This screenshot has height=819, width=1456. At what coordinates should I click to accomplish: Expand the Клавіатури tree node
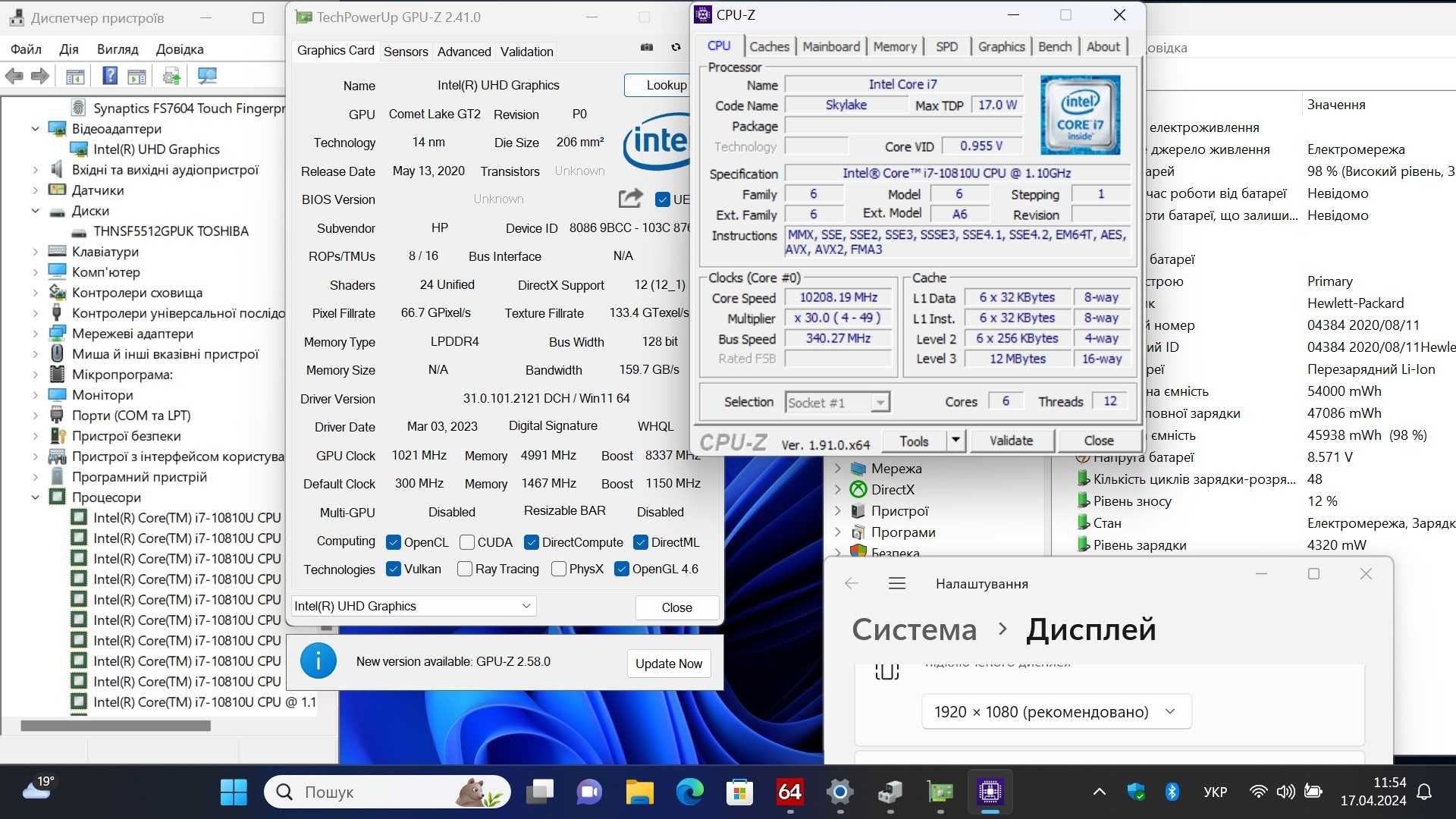pyautogui.click(x=35, y=252)
